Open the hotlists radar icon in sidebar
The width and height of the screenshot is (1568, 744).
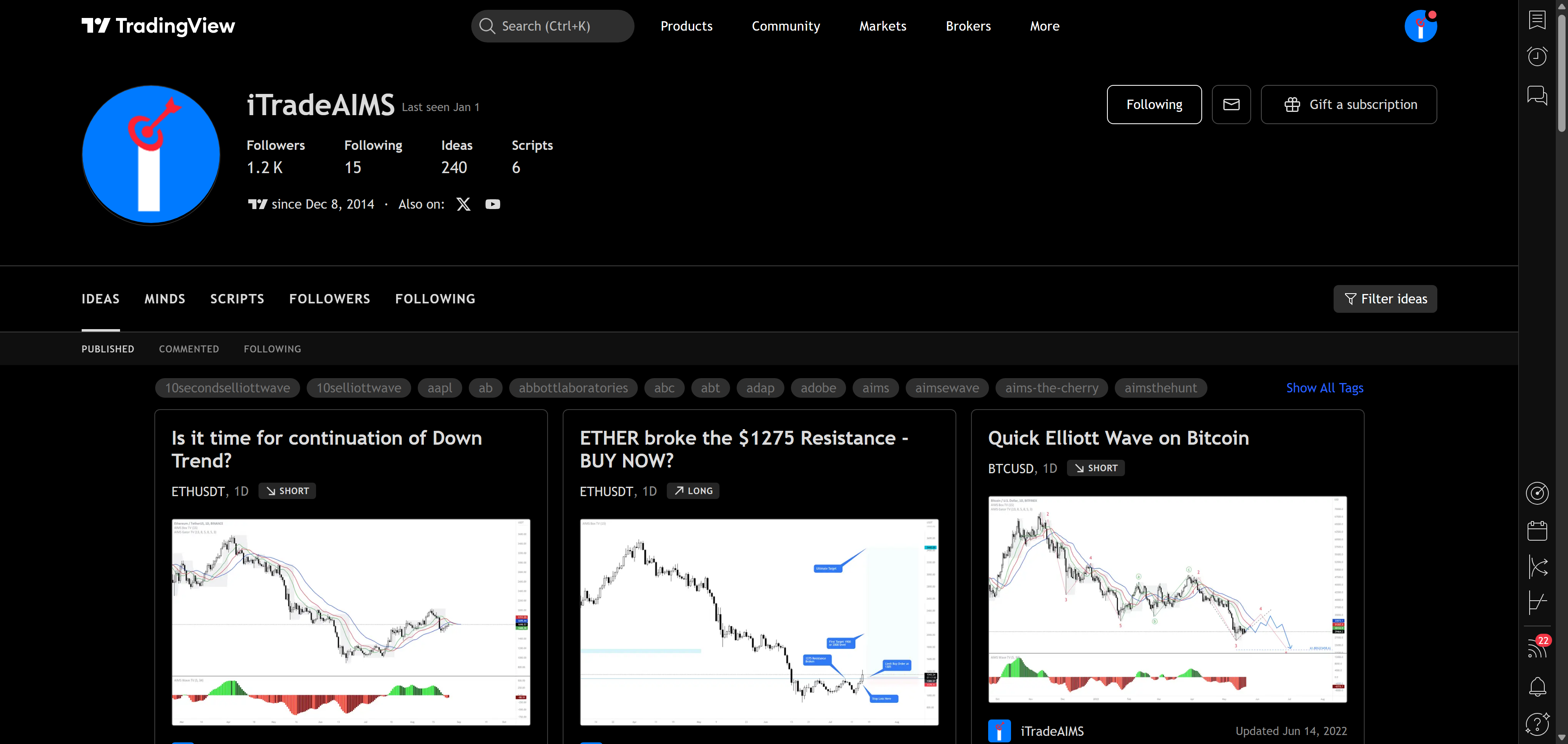[1537, 493]
